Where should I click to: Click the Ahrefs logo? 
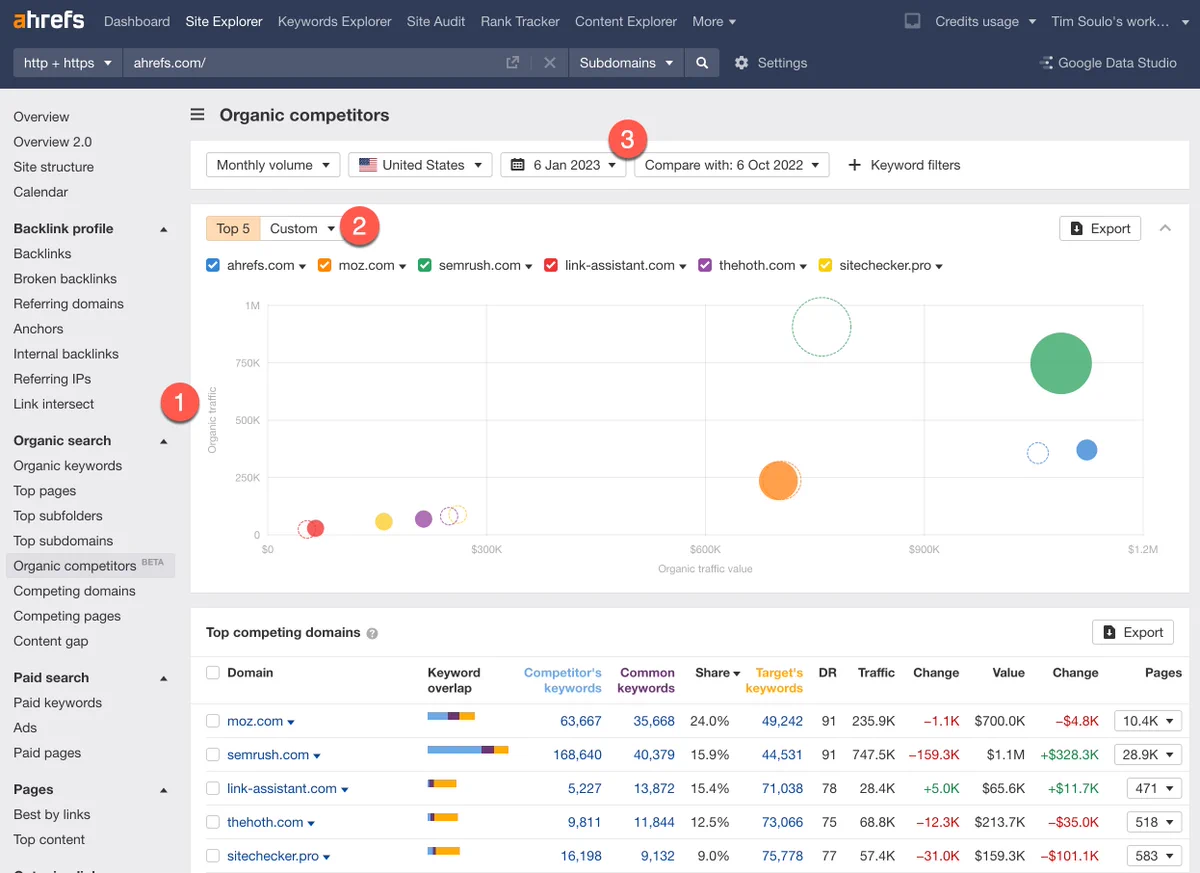(x=48, y=20)
